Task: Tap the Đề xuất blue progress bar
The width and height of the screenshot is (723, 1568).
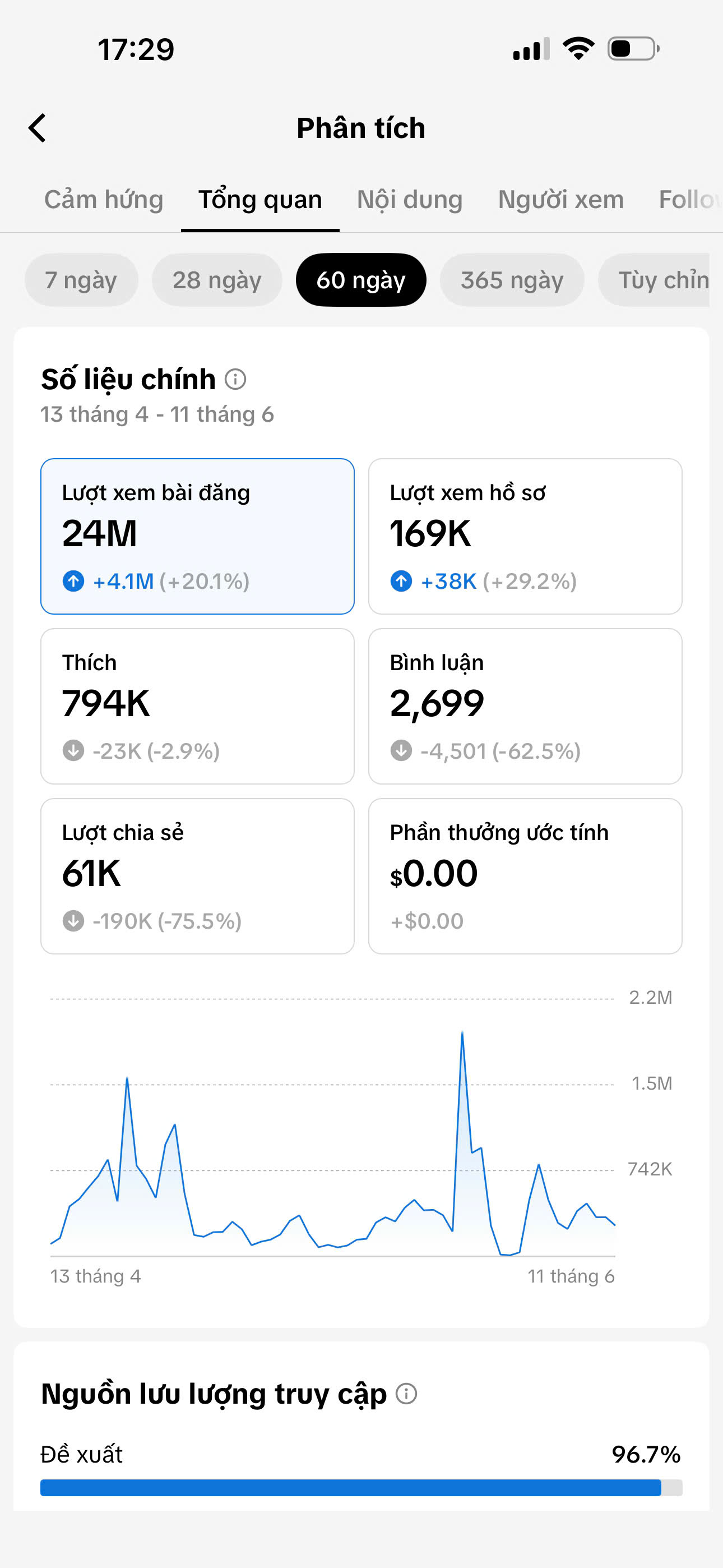Action: tap(350, 1488)
